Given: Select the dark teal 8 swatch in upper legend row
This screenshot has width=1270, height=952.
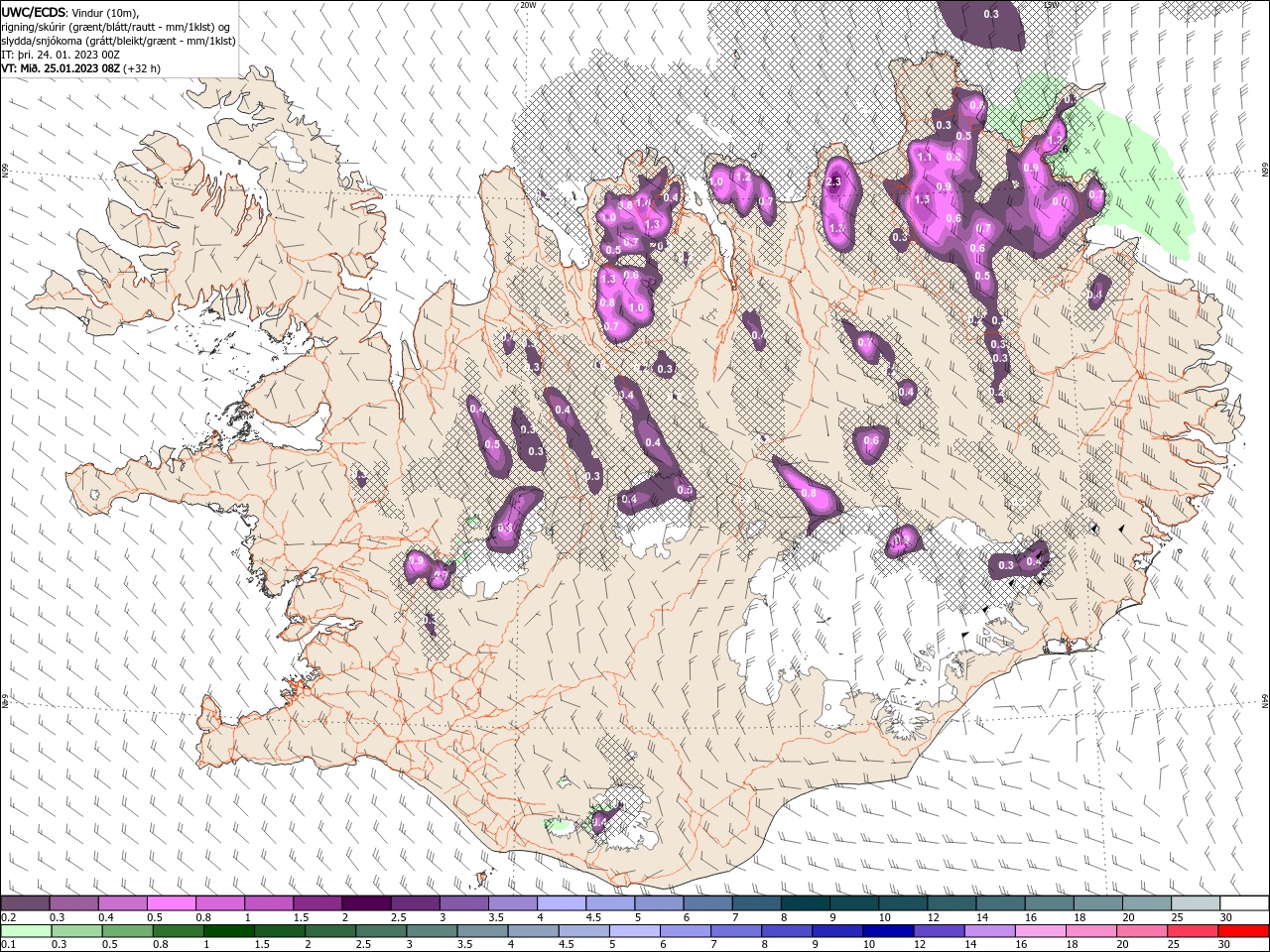Looking at the screenshot, I should coord(805,903).
